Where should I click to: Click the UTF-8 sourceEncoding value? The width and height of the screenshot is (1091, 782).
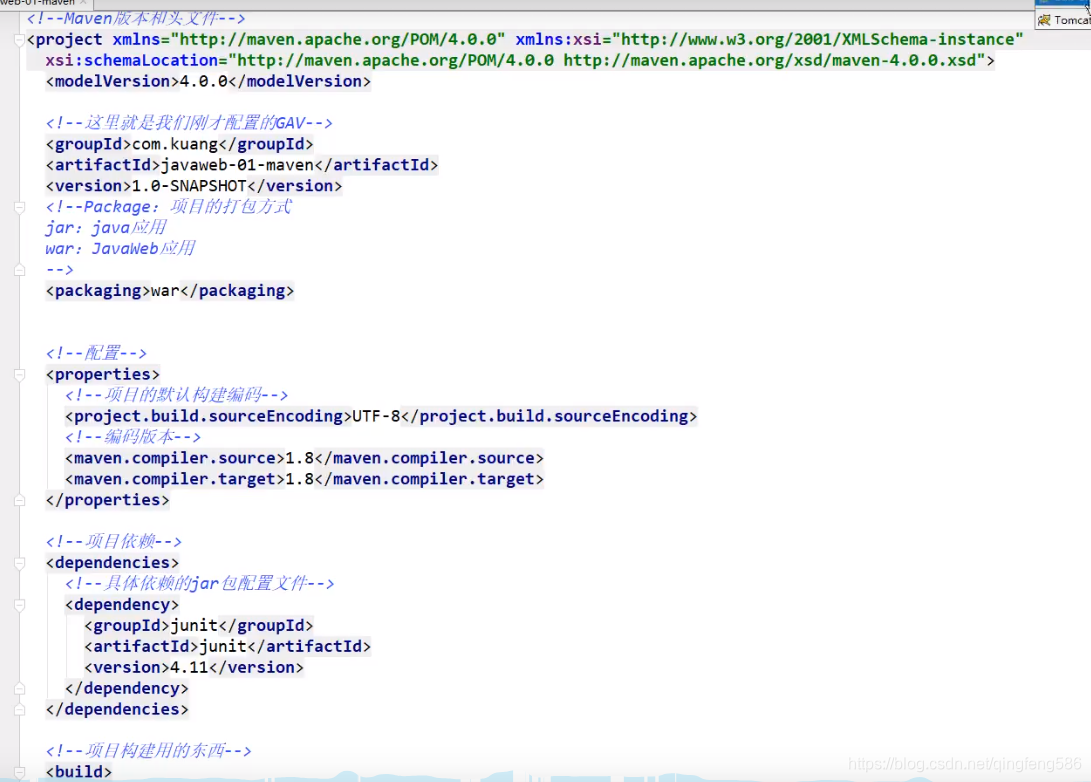pyautogui.click(x=376, y=416)
